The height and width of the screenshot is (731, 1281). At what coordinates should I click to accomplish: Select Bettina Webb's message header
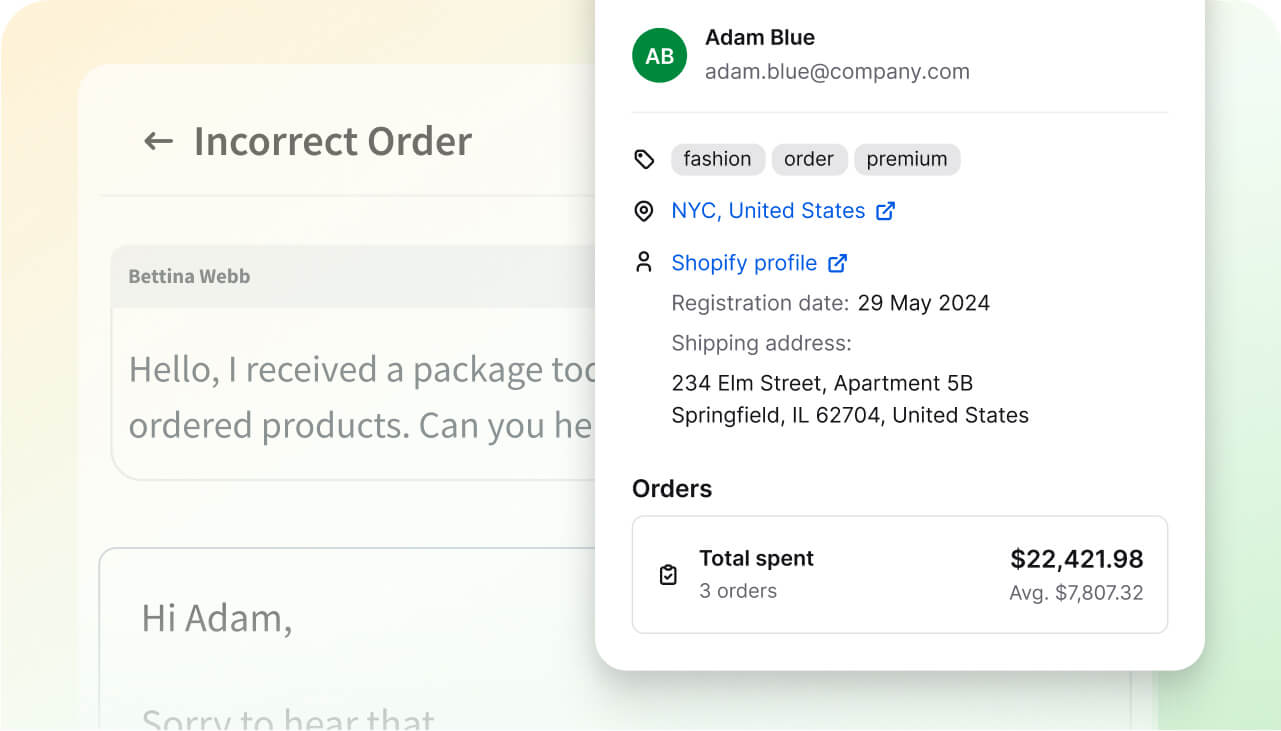pos(188,276)
